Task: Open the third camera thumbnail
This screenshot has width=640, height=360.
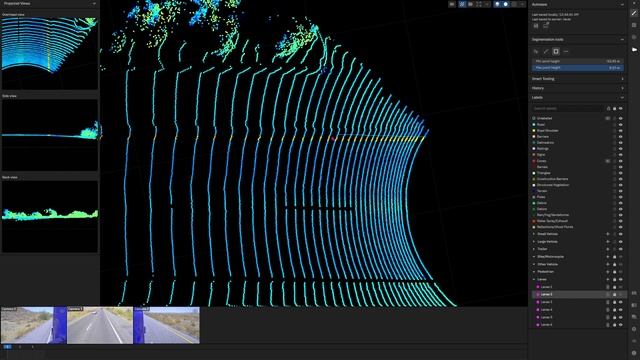Action: pyautogui.click(x=167, y=325)
